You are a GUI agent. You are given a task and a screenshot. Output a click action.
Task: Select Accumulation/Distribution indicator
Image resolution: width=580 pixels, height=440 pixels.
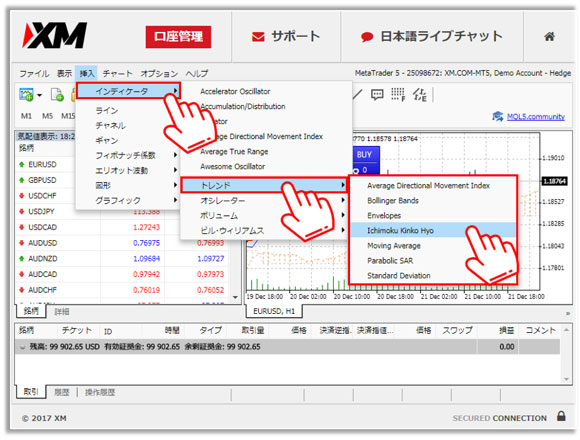pyautogui.click(x=243, y=106)
